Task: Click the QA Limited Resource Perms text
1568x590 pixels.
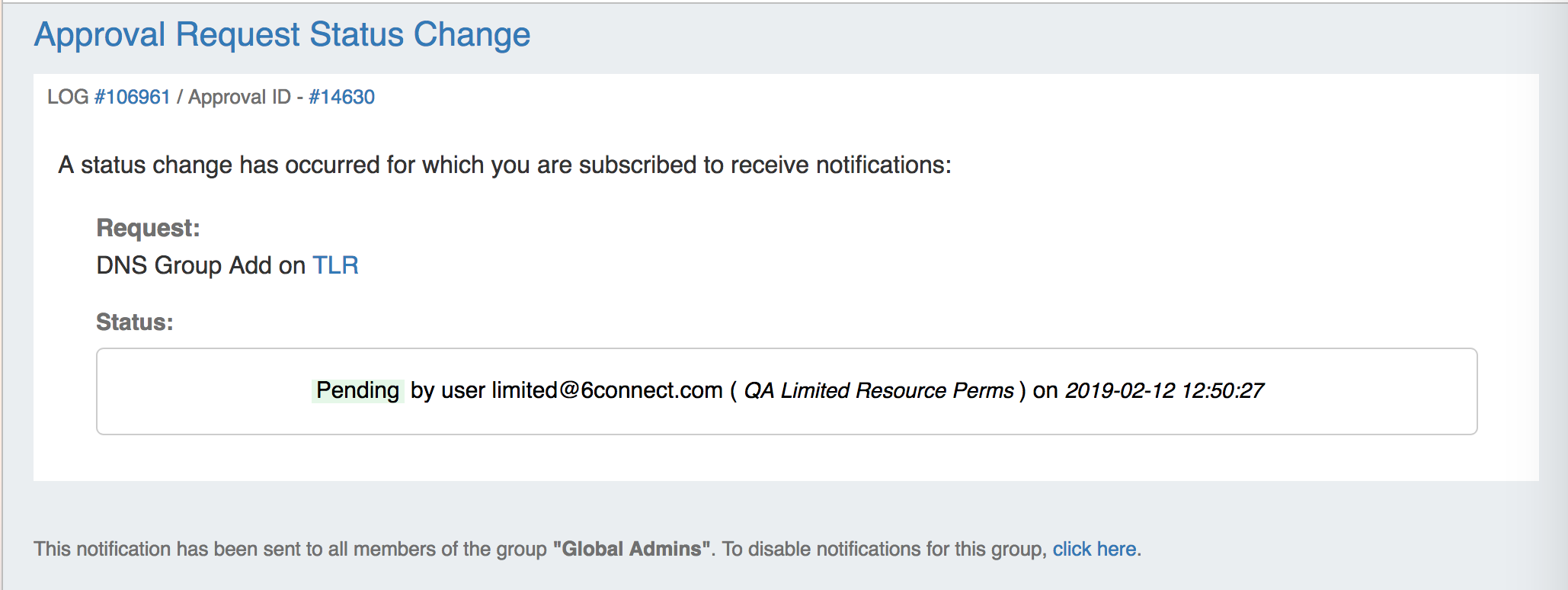Action: [x=878, y=390]
